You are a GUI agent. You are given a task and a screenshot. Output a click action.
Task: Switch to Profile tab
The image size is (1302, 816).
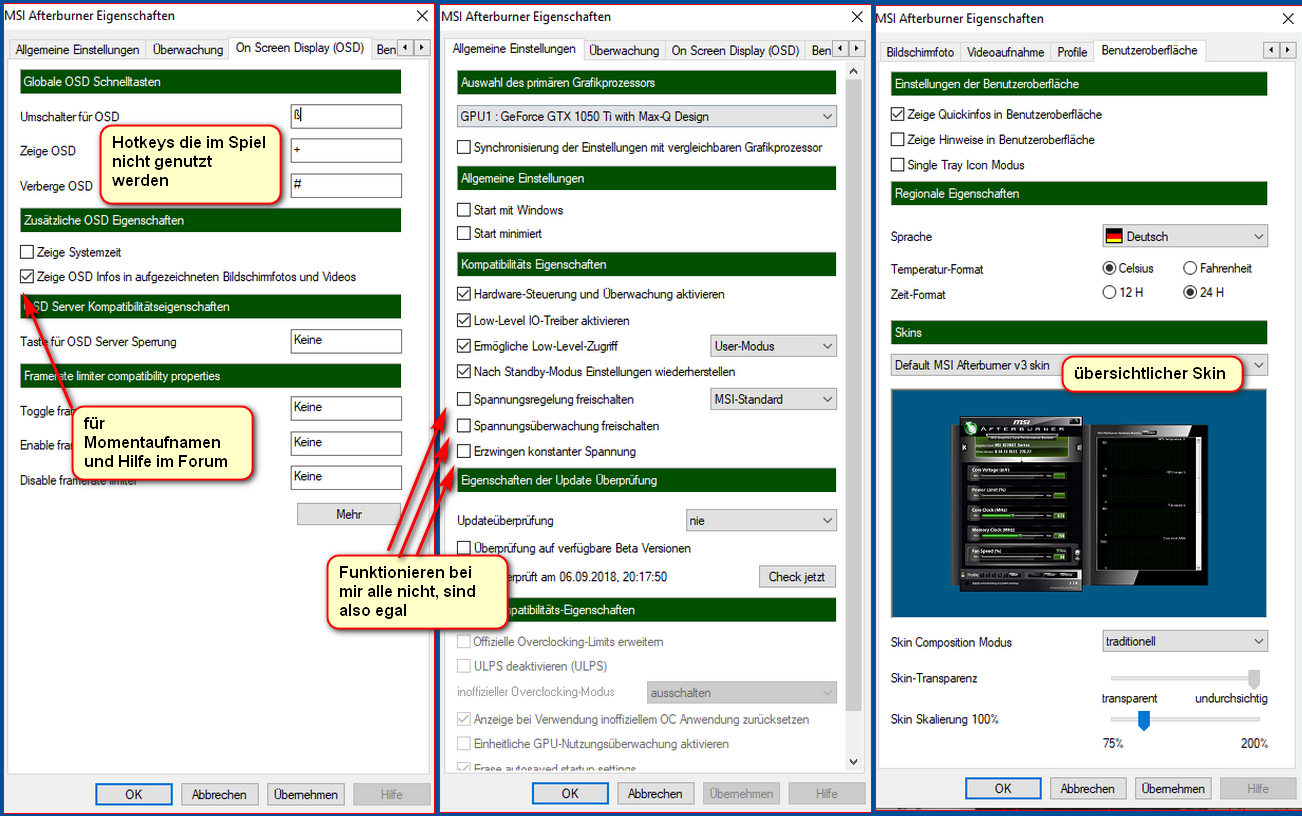[x=1072, y=52]
